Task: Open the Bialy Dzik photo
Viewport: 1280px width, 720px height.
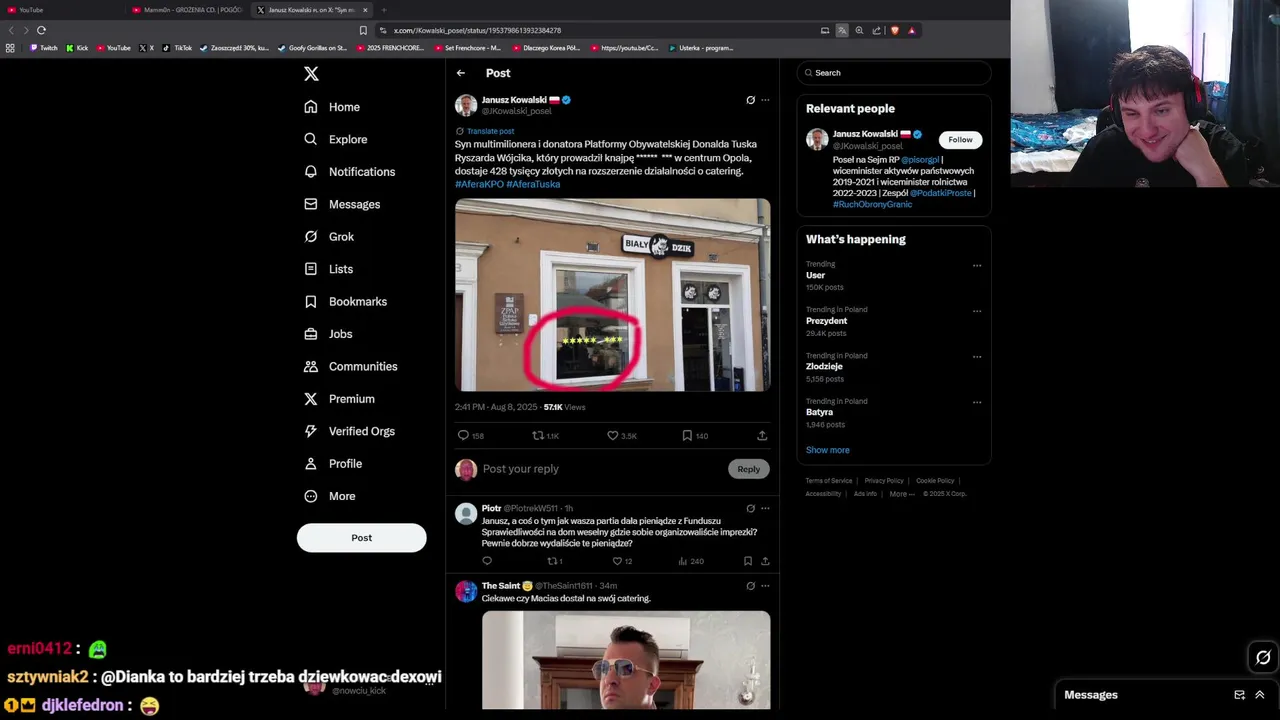Action: pyautogui.click(x=613, y=295)
